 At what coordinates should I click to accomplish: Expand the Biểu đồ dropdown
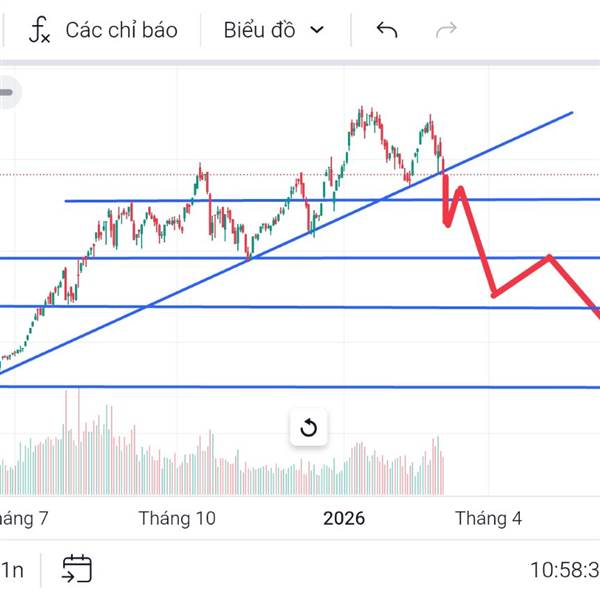coord(273,30)
